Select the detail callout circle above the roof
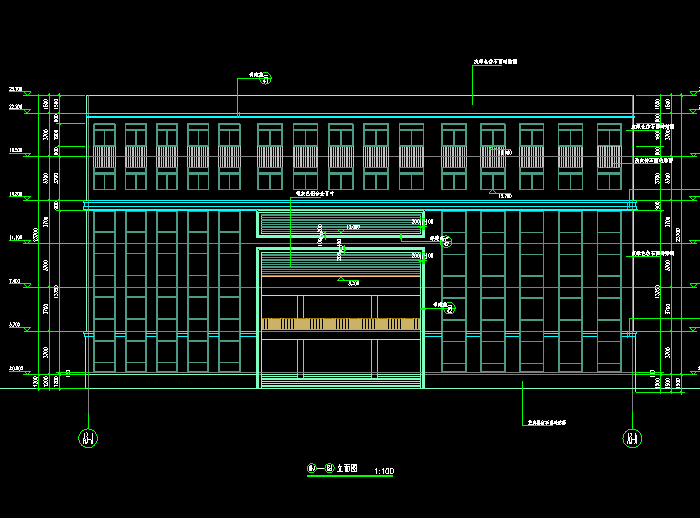Viewport: 700px width, 518px height. coord(265,81)
